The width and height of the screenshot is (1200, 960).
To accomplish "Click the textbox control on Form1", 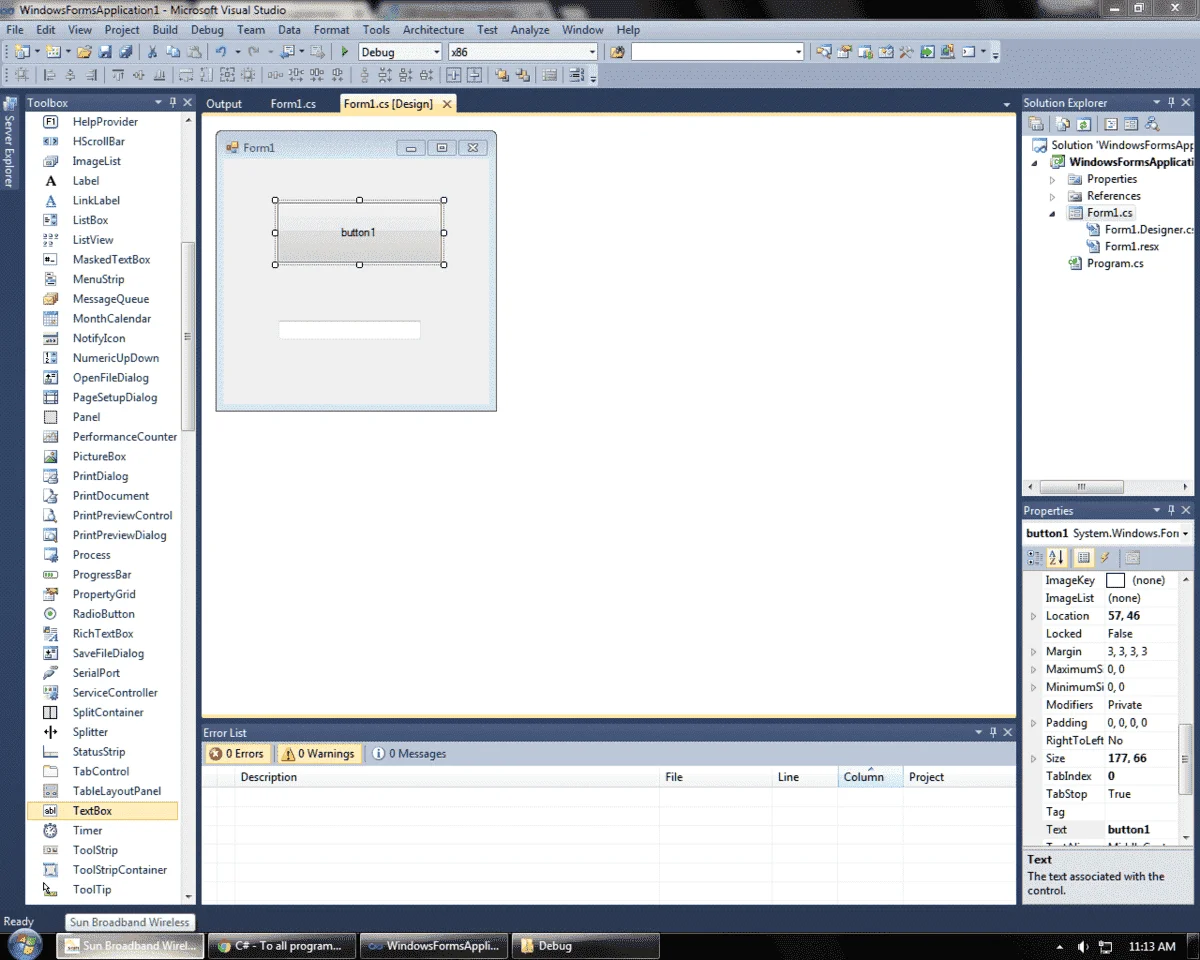I will click(x=349, y=330).
